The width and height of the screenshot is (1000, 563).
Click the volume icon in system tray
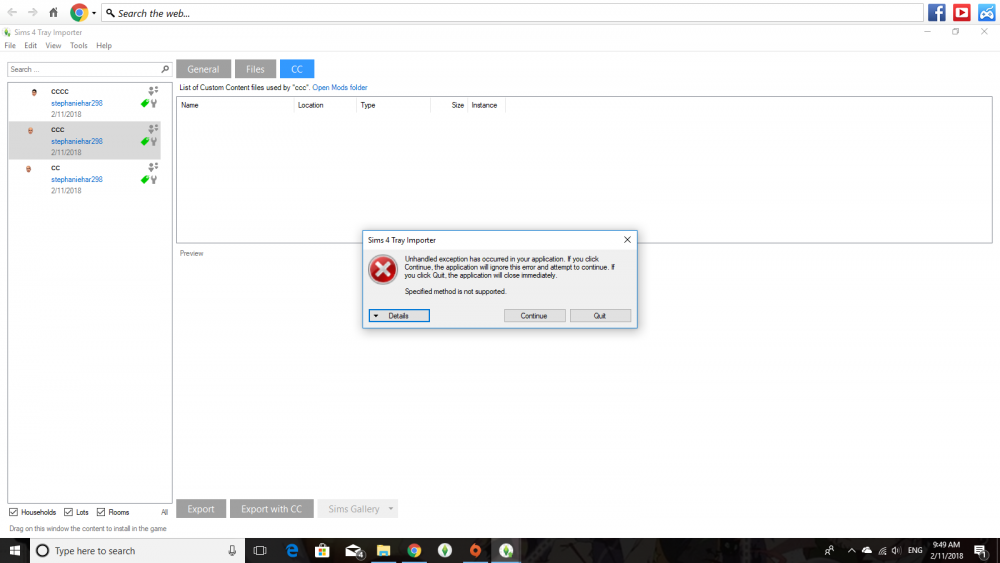[x=897, y=550]
